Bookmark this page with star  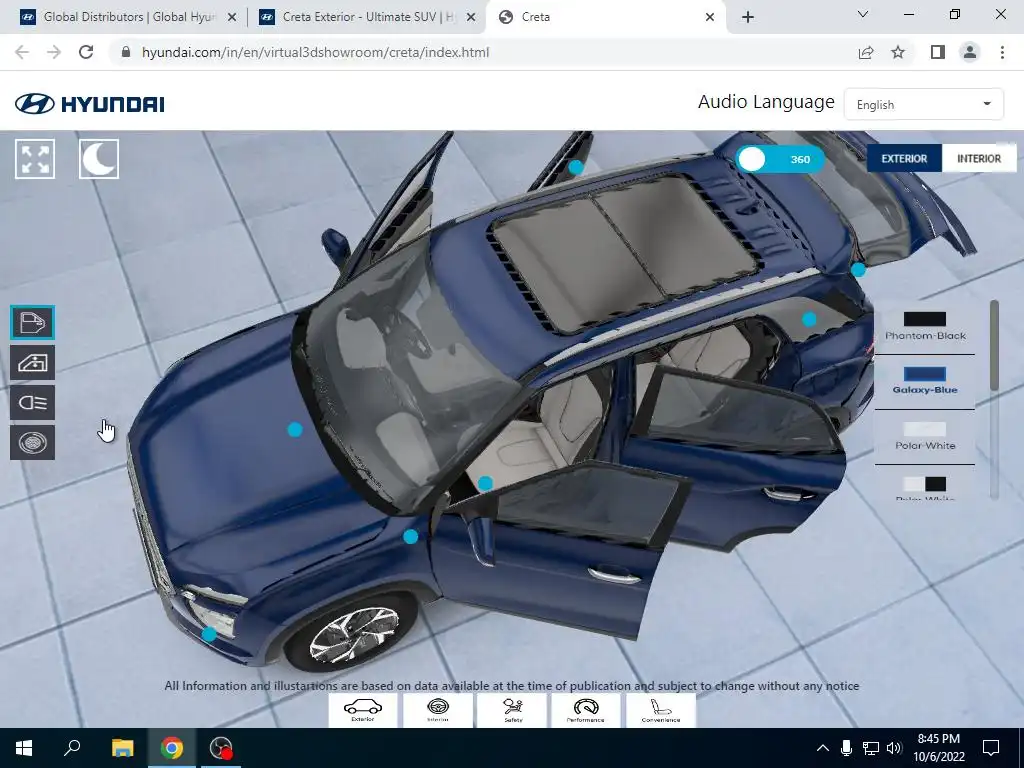point(898,52)
